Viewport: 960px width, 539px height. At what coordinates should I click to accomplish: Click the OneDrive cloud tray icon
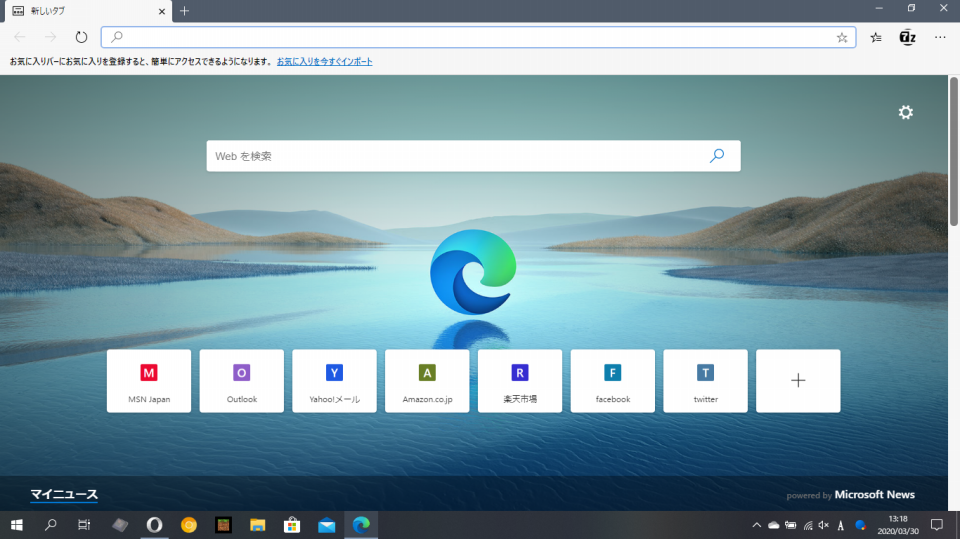774,525
